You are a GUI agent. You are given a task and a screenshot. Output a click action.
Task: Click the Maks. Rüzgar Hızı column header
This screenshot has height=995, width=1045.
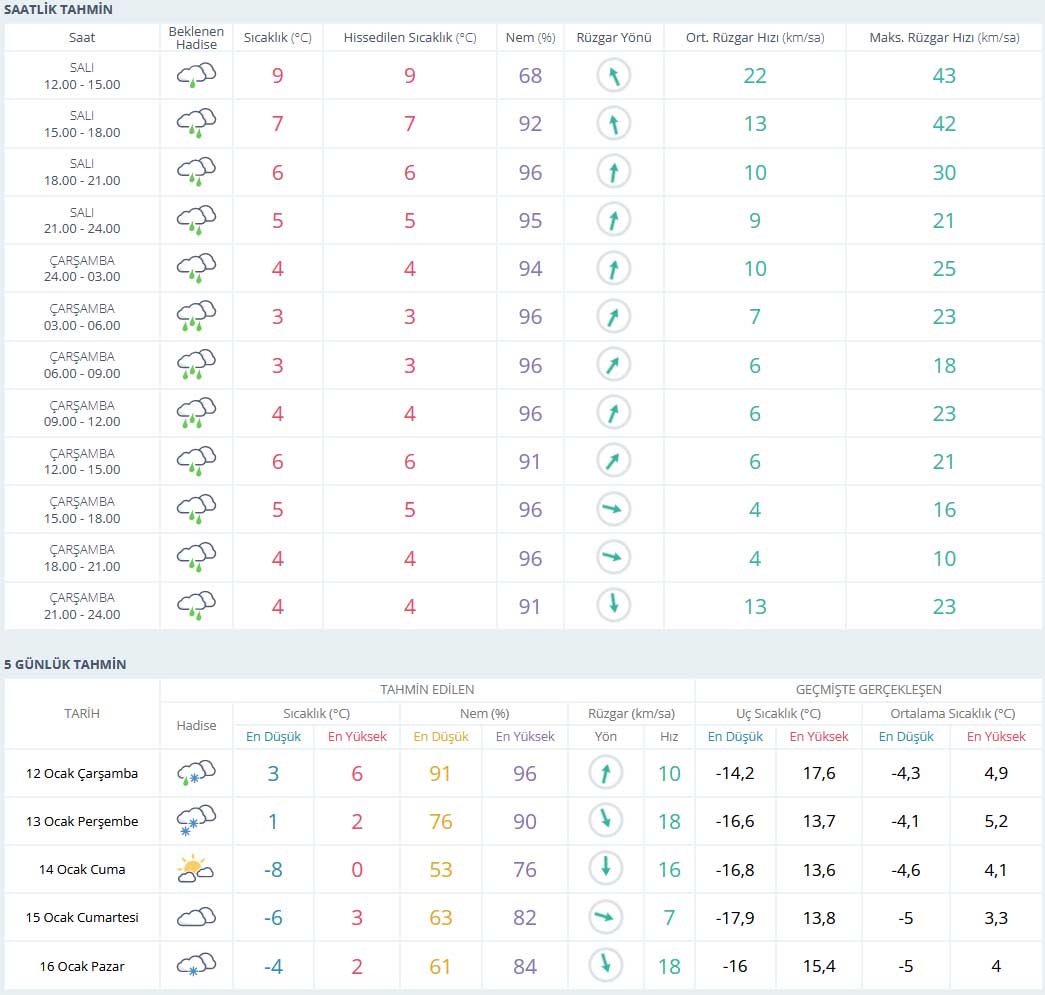(x=943, y=38)
